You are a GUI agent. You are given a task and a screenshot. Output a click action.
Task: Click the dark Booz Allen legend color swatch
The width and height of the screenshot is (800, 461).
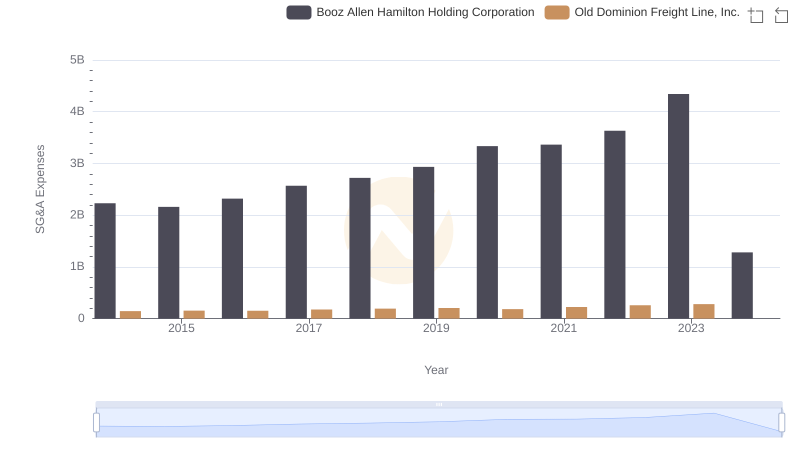click(x=299, y=12)
